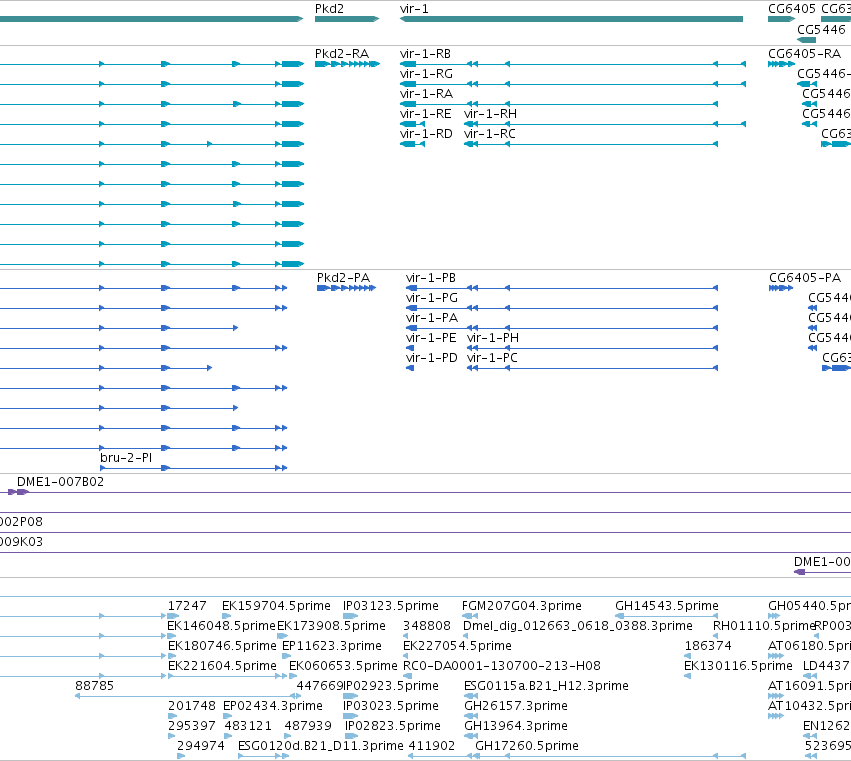Image resolution: width=851 pixels, height=761 pixels.
Task: Select transcript vir-1-RA label
Action: 426,94
